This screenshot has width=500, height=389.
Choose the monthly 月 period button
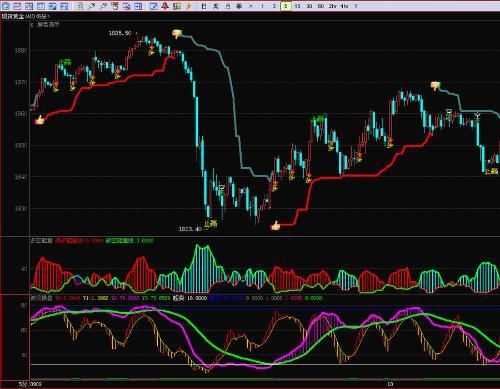(227, 6)
